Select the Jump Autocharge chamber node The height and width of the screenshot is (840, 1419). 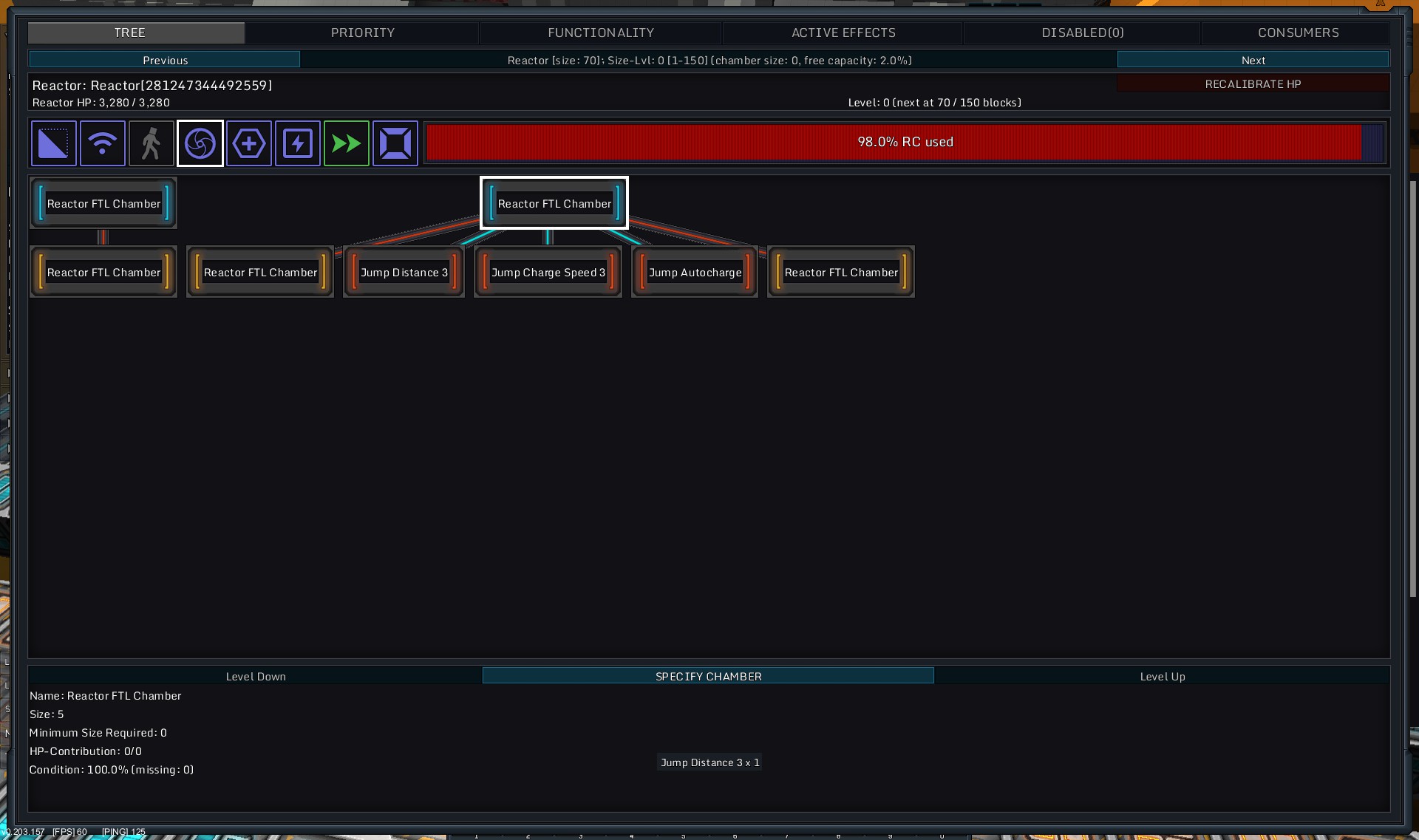coord(695,273)
